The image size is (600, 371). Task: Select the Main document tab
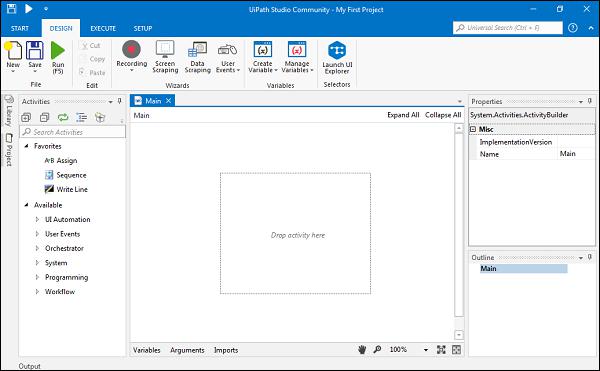coord(153,101)
